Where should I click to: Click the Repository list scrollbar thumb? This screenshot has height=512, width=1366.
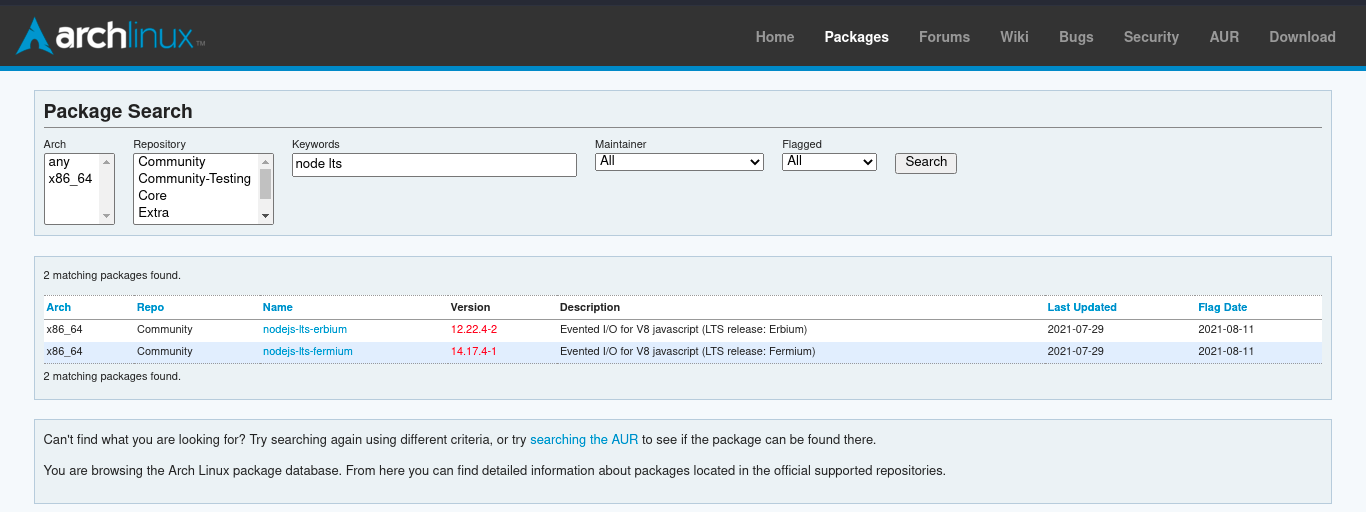pos(265,184)
